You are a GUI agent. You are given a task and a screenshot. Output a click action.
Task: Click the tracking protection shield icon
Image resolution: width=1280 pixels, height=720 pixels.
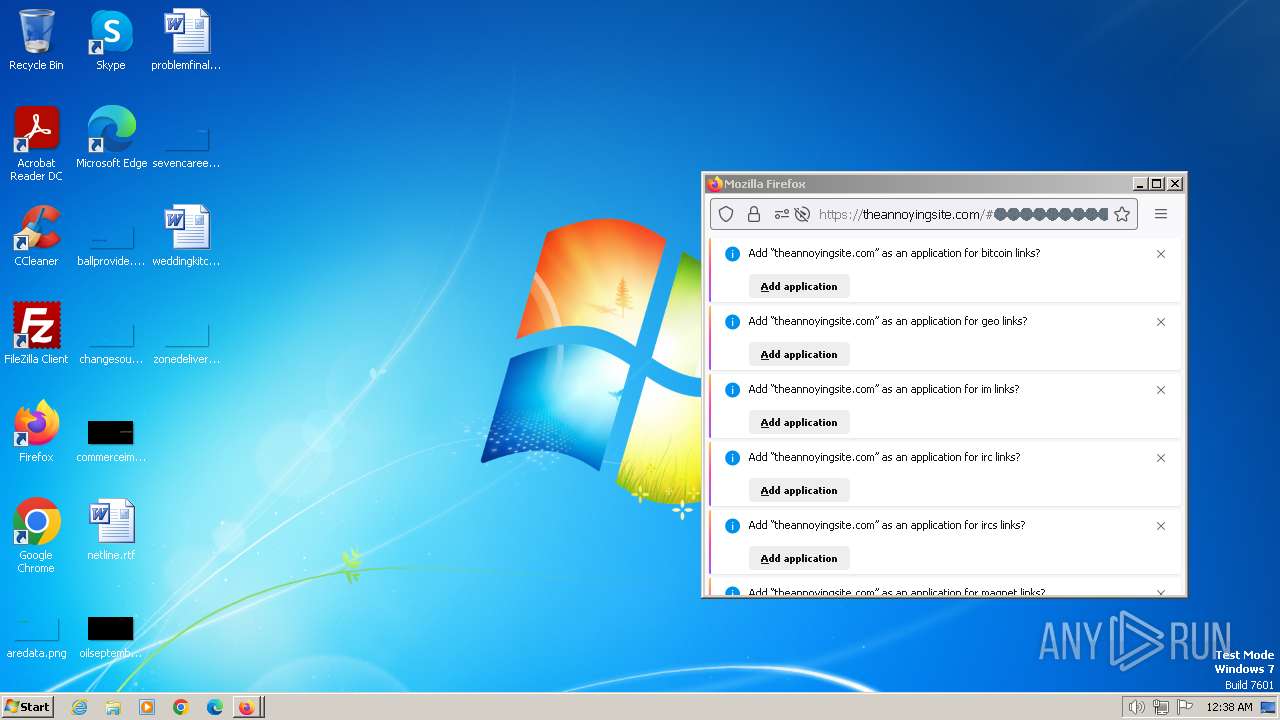727,214
